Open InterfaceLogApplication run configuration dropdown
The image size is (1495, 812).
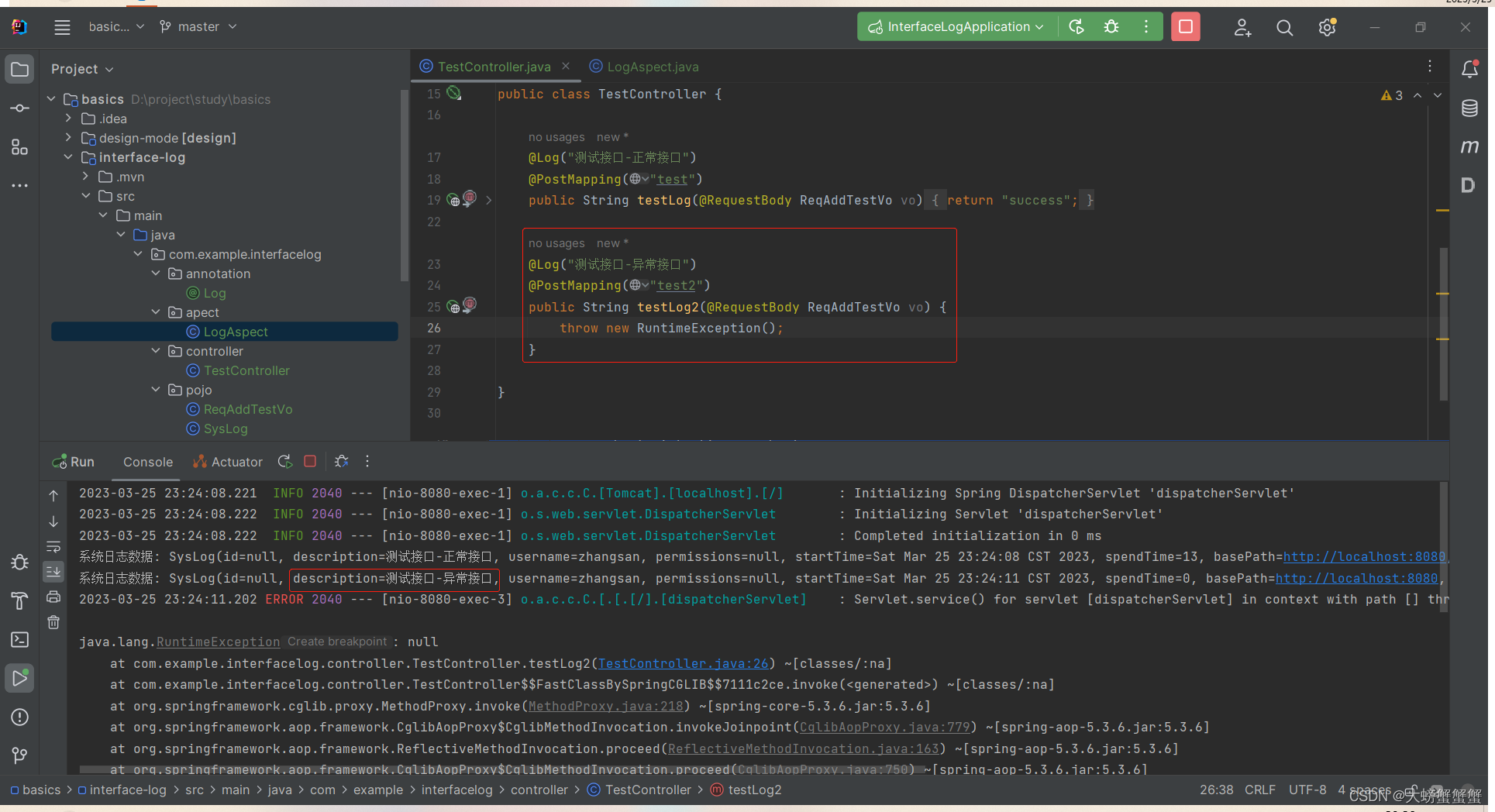pyautogui.click(x=956, y=27)
